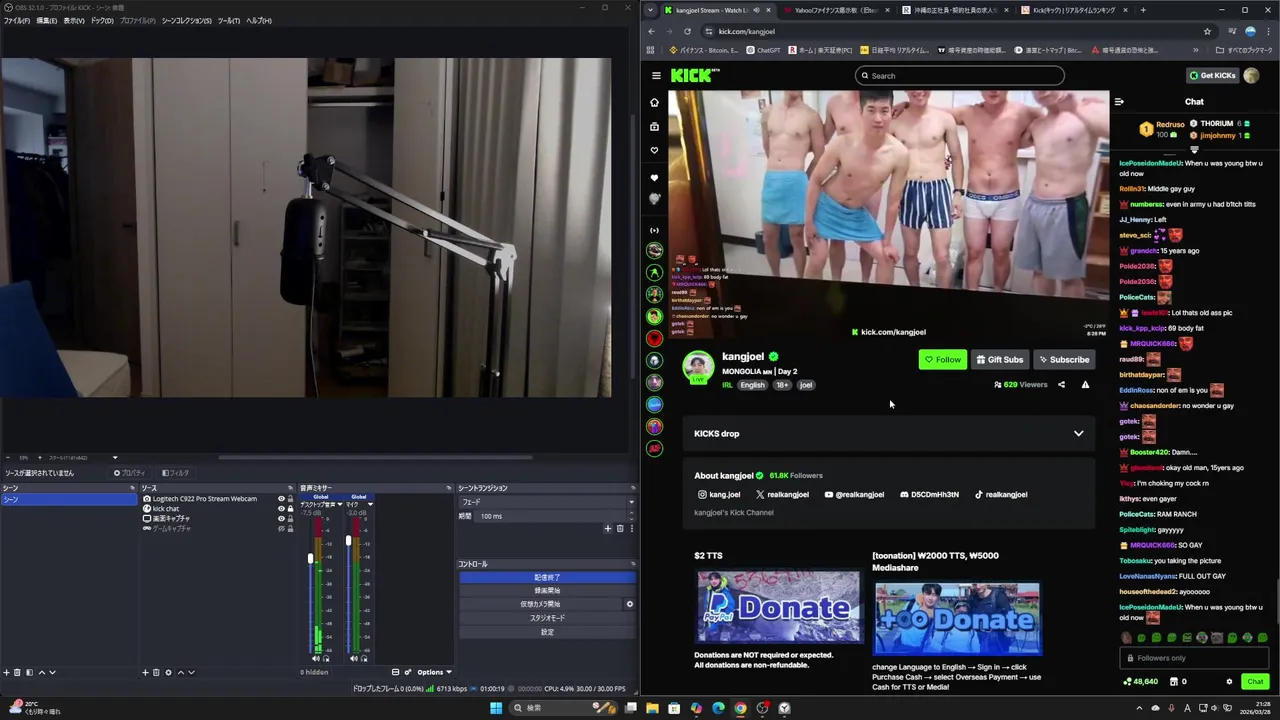Open Kick hamburger sidebar menu

coord(656,75)
